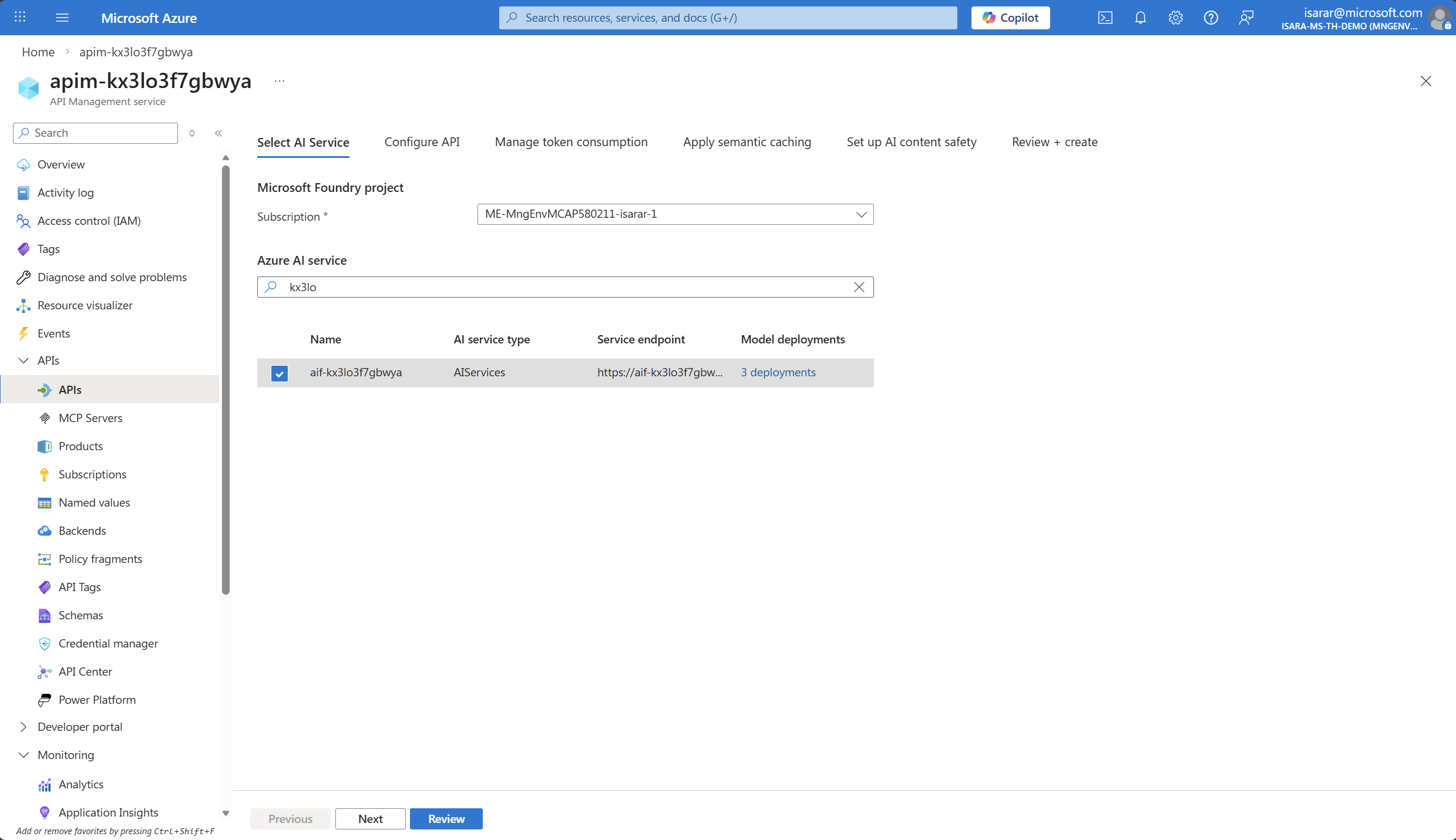Click the account avatar picture
The image size is (1456, 840).
[1440, 18]
